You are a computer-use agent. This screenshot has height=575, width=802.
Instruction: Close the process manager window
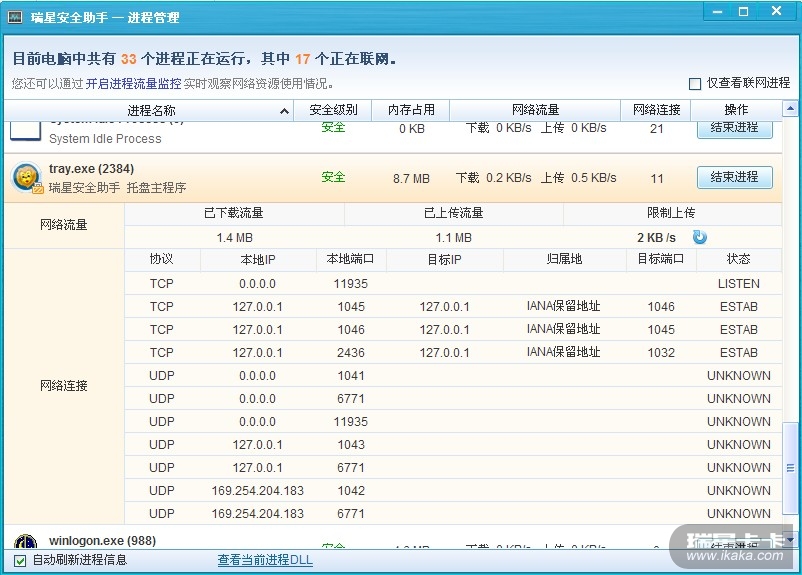[x=775, y=12]
